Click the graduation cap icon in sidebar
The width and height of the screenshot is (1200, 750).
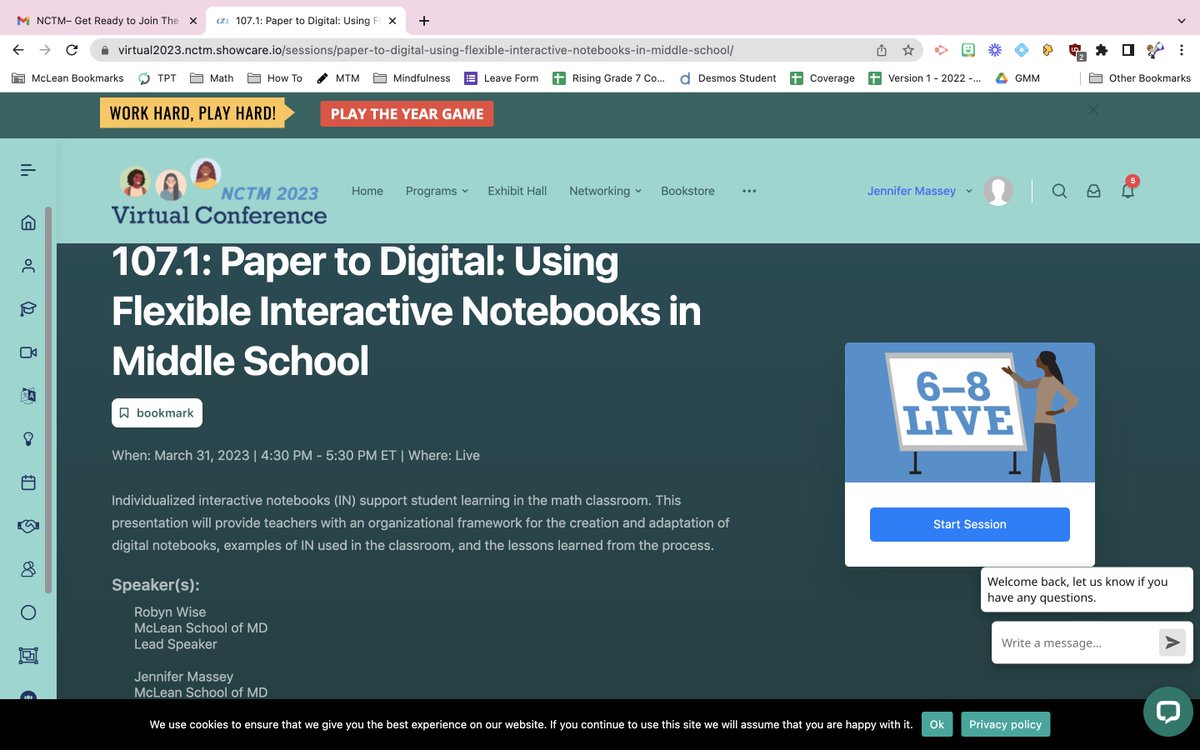tap(28, 309)
